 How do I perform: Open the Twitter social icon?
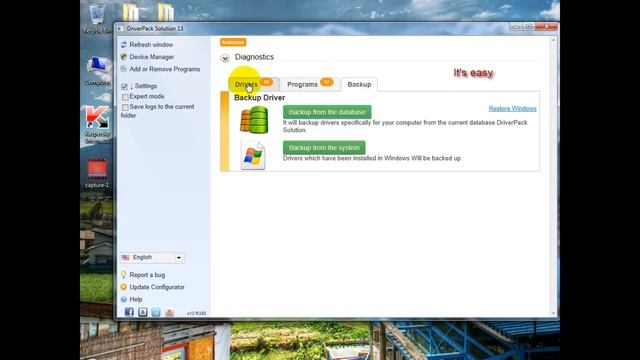coord(156,312)
